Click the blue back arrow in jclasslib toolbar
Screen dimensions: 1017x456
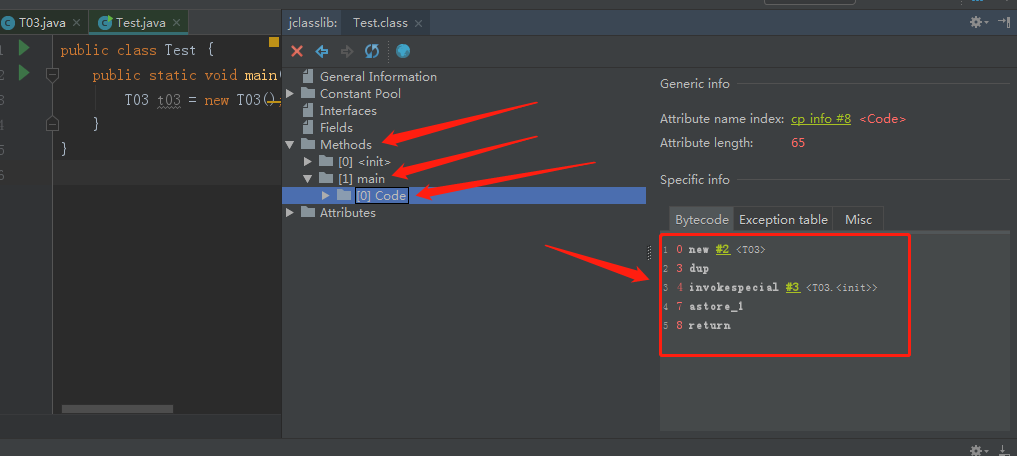(x=322, y=51)
